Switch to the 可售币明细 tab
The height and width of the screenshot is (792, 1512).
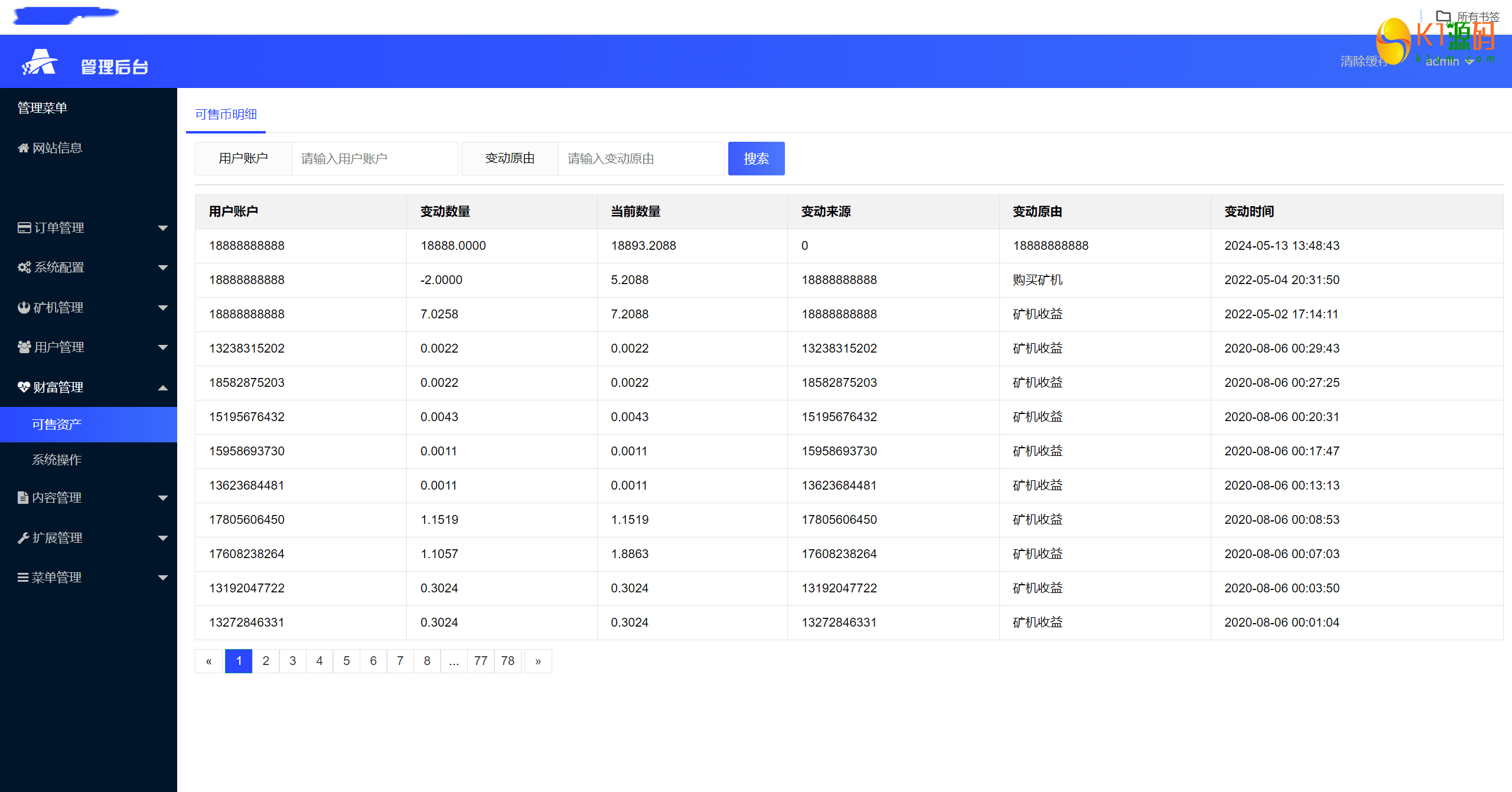(226, 115)
